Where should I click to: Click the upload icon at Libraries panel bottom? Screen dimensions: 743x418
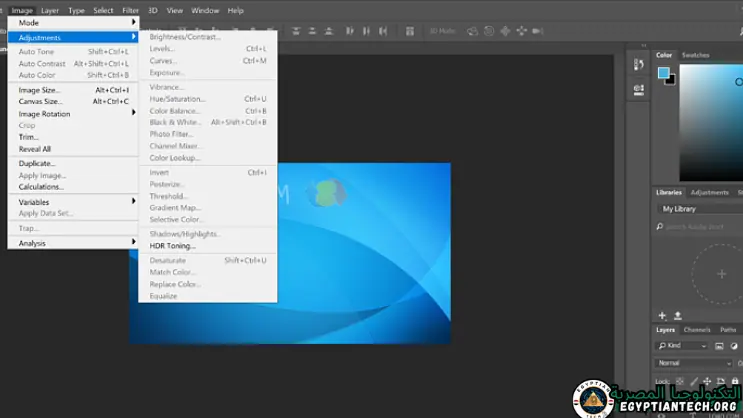[x=678, y=316]
